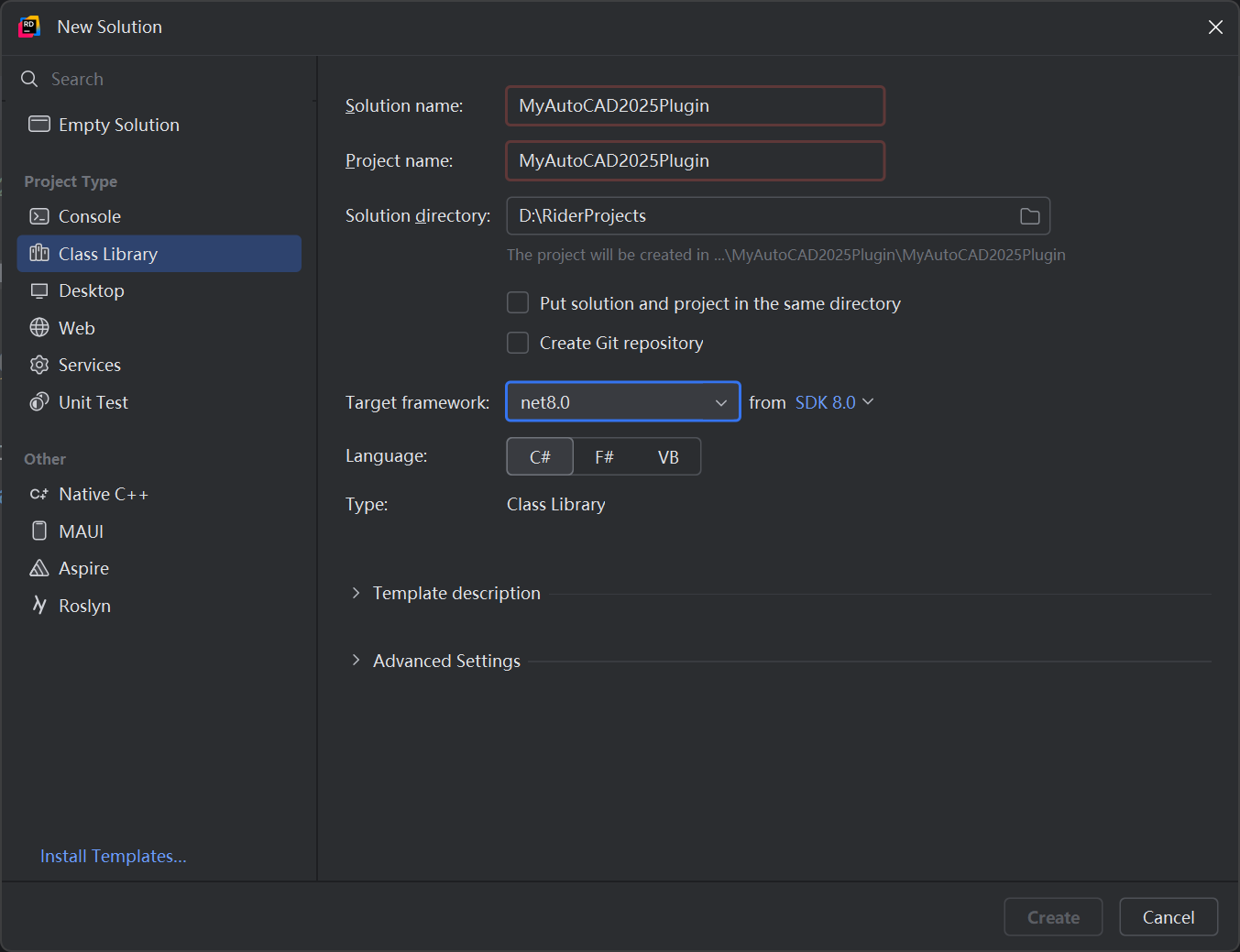Focus the Project name input field
This screenshot has width=1240, height=952.
pyautogui.click(x=696, y=160)
